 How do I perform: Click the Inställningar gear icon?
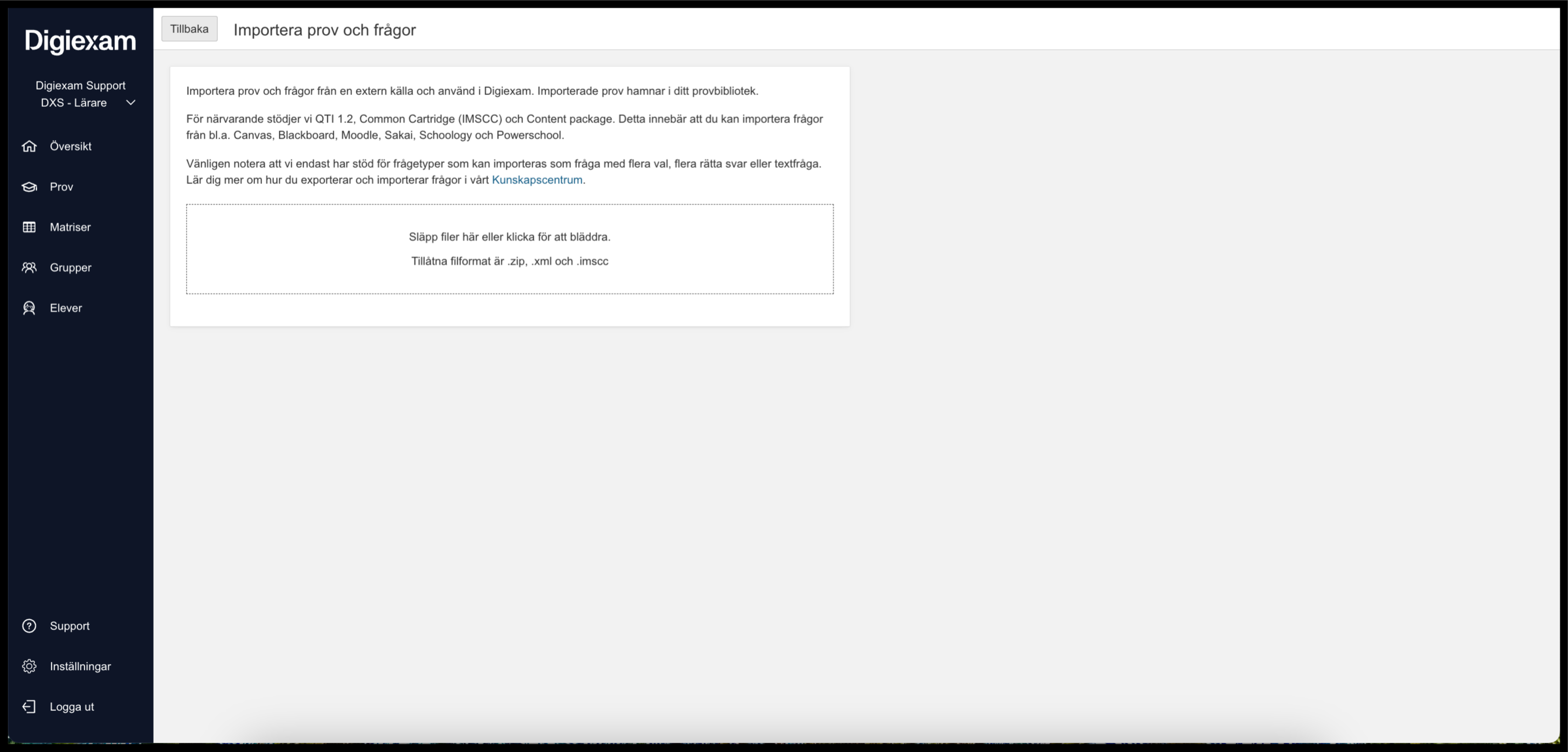click(29, 666)
